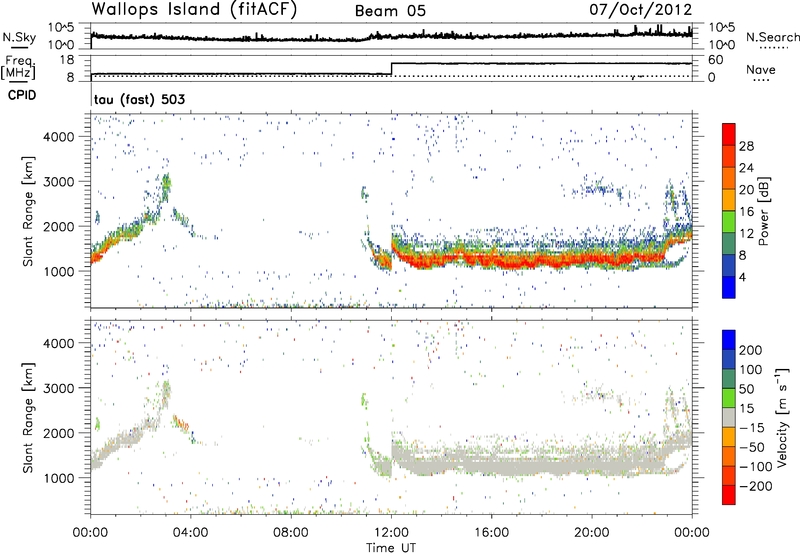Screen dimensions: 800x554
Task: Click the blue bottom of power colorbar
Action: [729, 287]
